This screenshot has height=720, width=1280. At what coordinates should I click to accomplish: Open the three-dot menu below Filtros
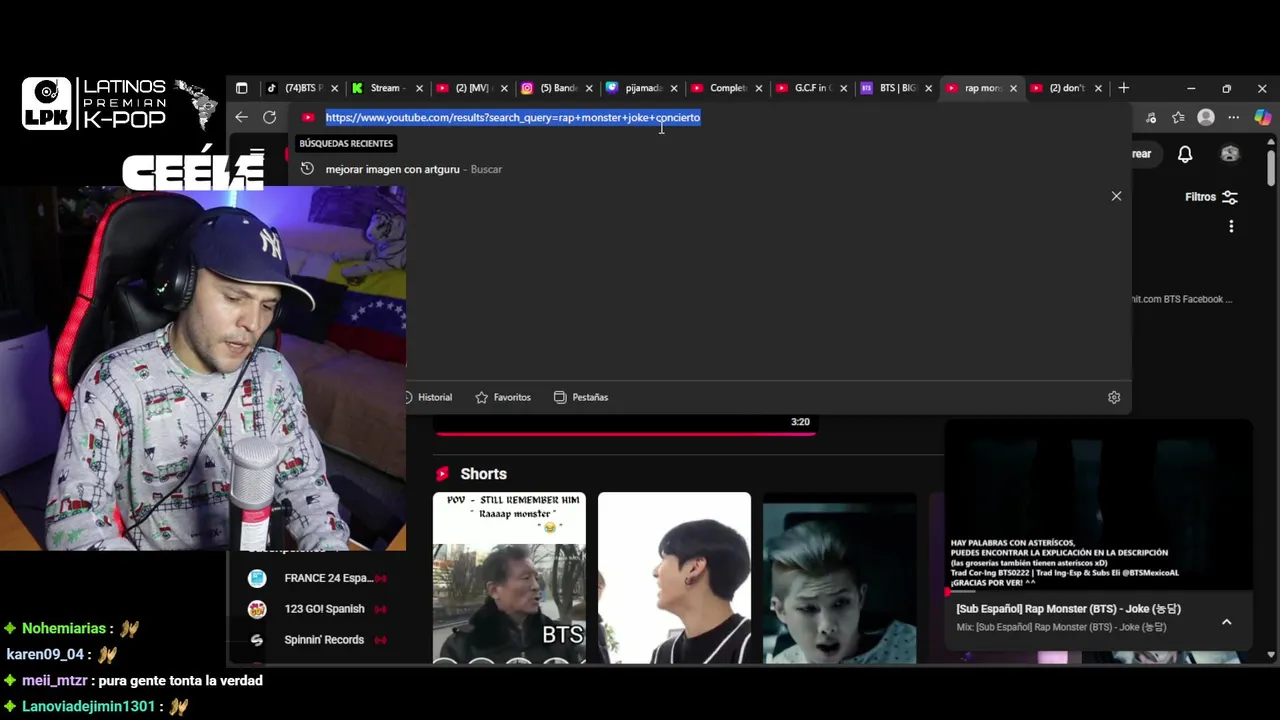(1231, 227)
